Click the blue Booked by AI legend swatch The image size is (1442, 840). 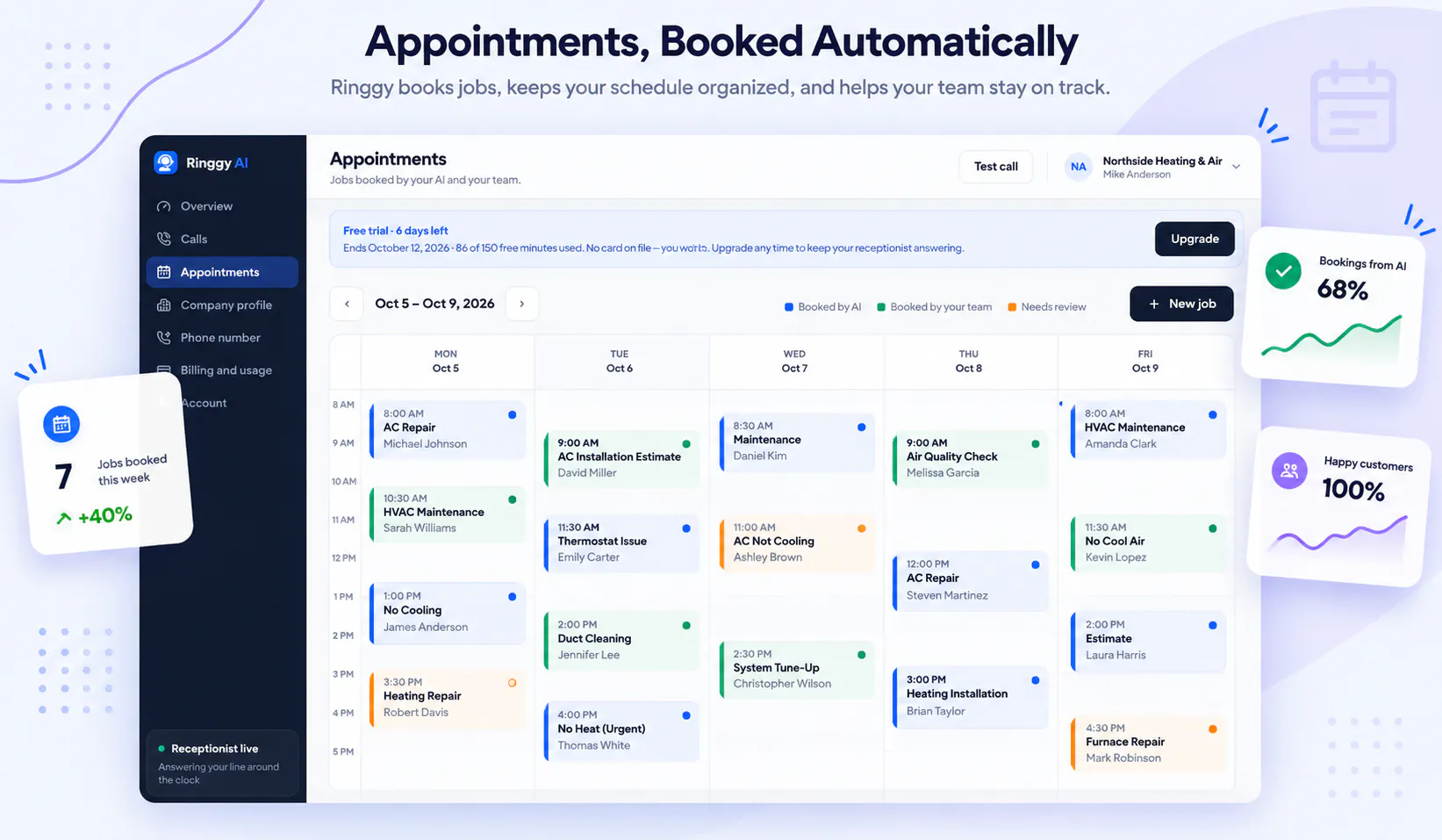coord(788,307)
